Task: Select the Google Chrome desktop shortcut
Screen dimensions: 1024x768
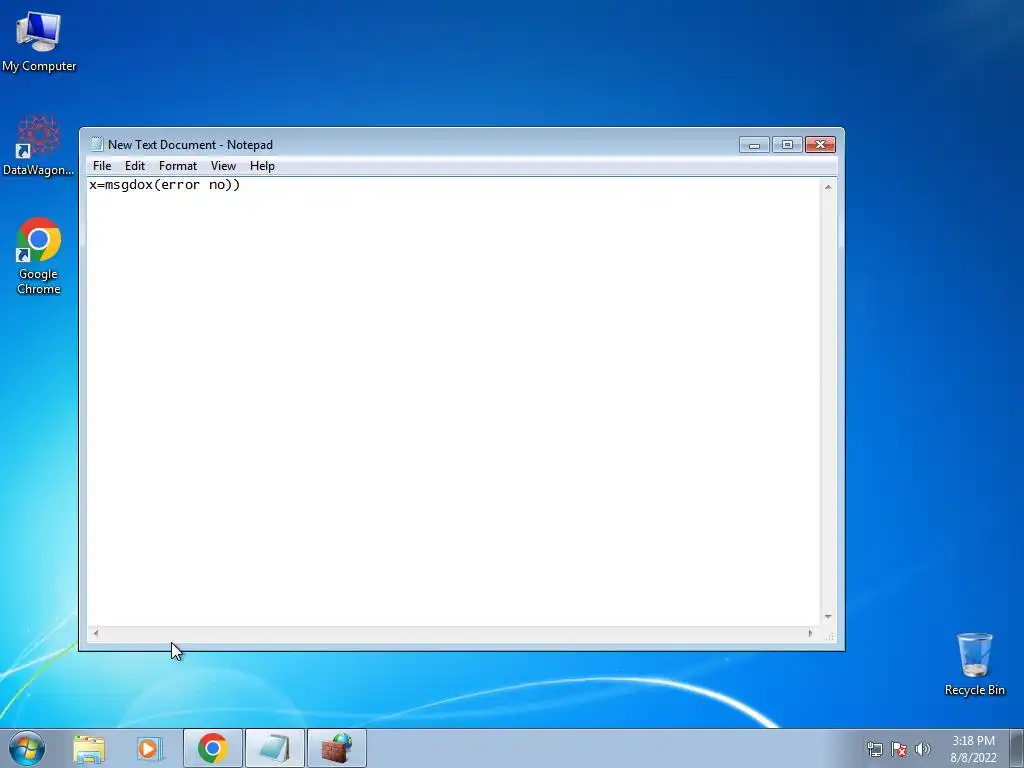Action: [x=39, y=256]
